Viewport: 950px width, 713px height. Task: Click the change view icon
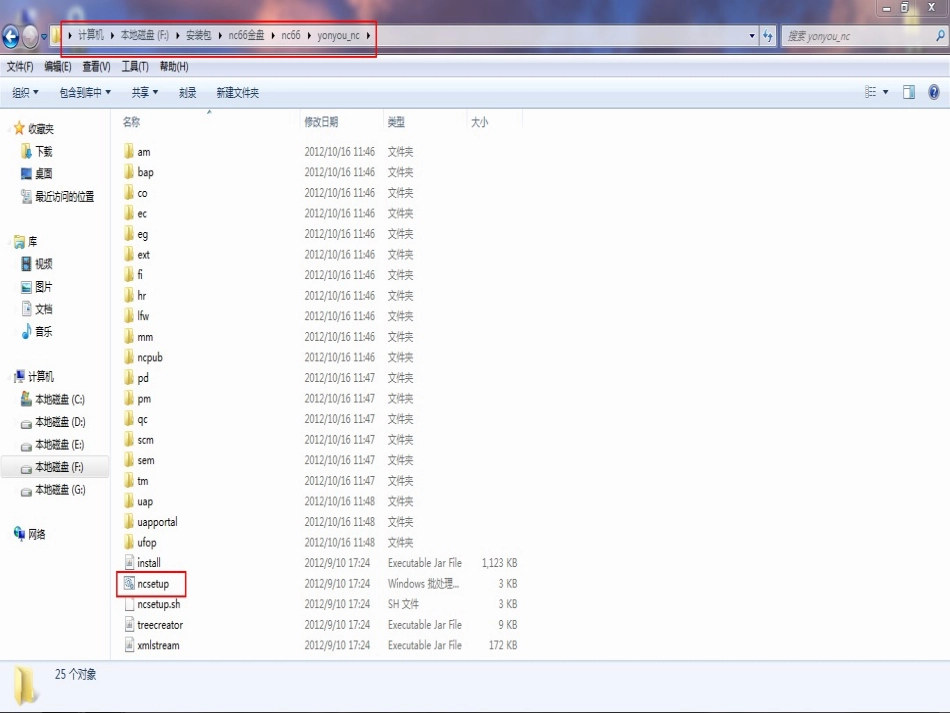871,92
